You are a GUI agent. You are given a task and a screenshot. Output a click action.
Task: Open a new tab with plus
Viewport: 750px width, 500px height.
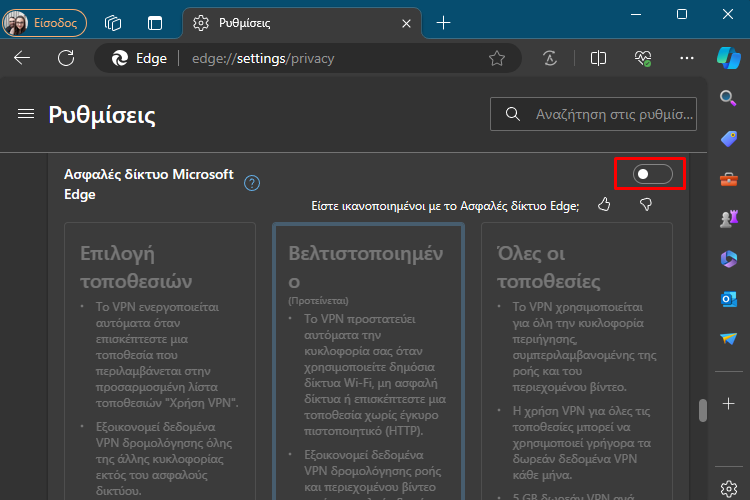443,22
